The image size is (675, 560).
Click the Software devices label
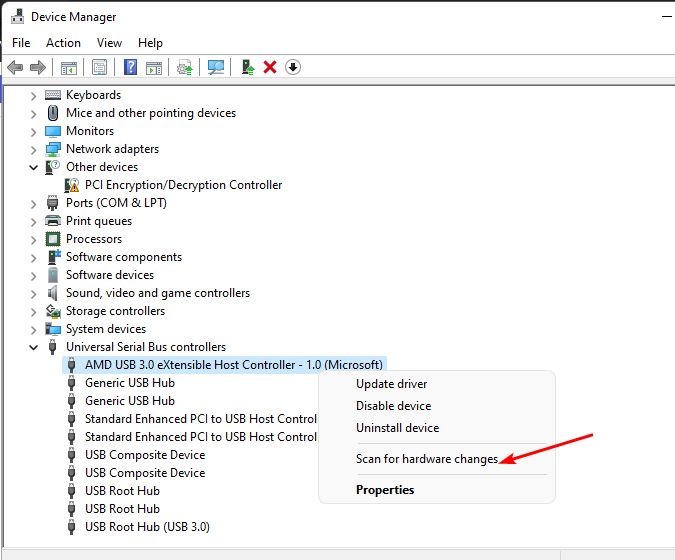pos(110,275)
